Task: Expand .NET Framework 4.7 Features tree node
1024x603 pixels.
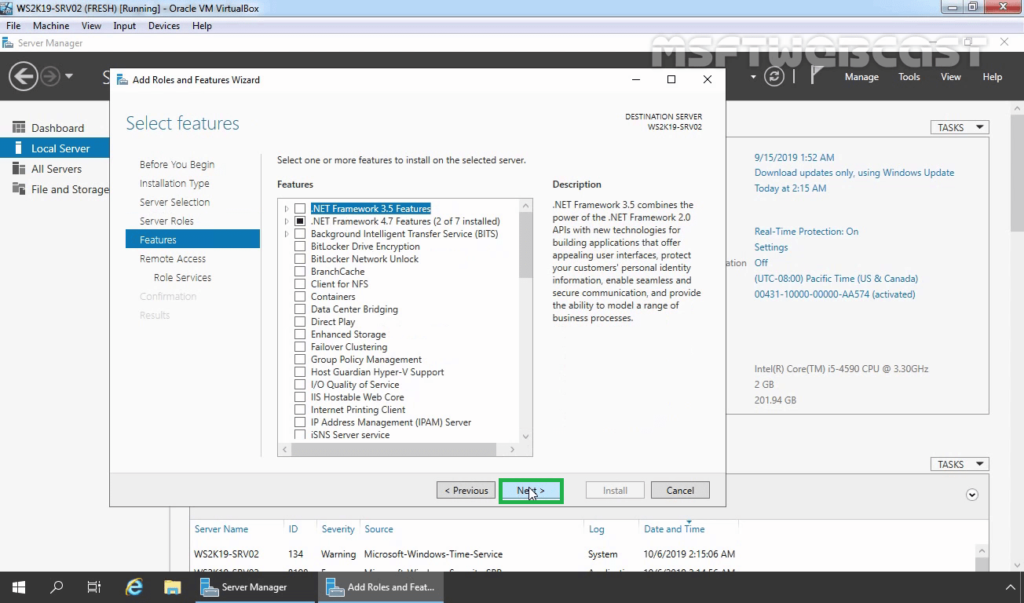Action: click(286, 221)
